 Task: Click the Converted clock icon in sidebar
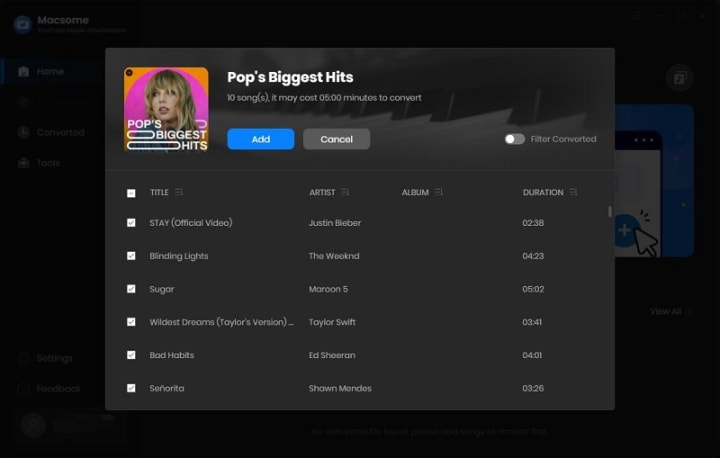click(23, 132)
